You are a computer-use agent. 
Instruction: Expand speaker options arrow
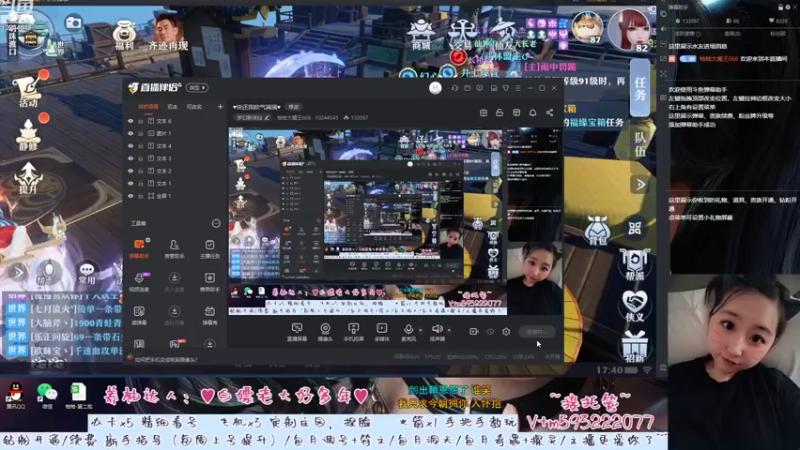pyautogui.click(x=449, y=330)
